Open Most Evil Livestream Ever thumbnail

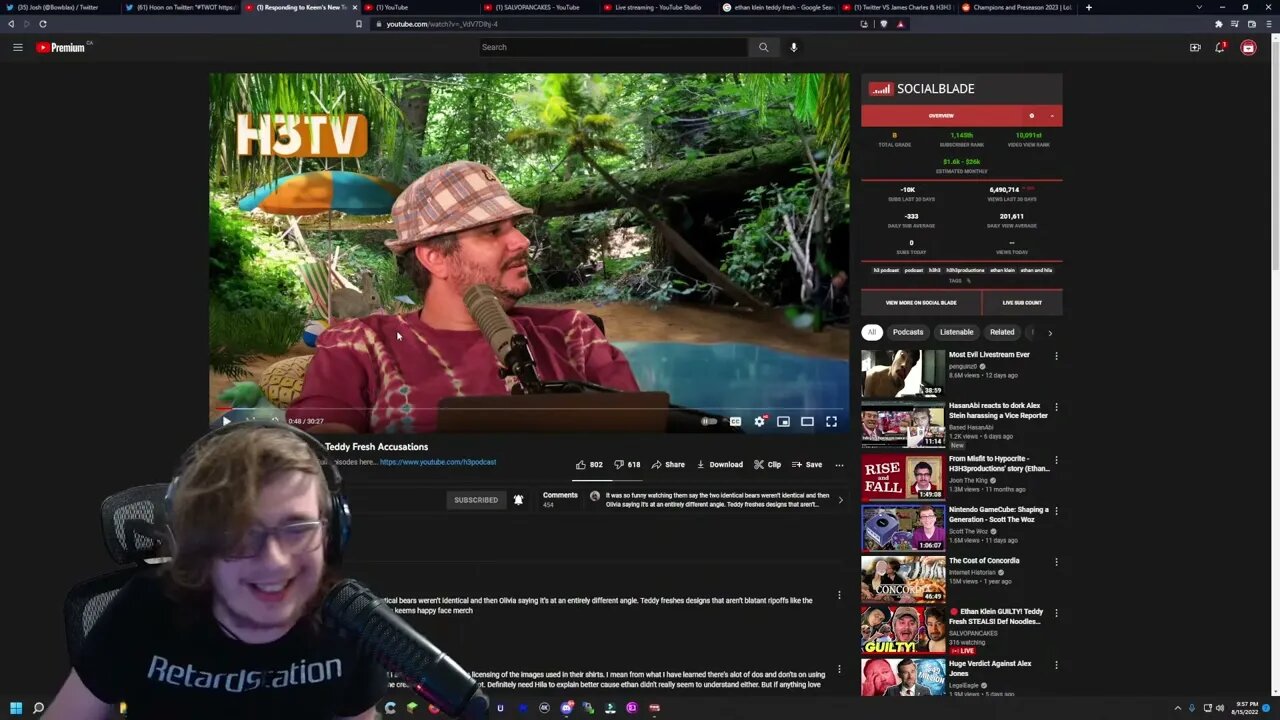pos(903,373)
